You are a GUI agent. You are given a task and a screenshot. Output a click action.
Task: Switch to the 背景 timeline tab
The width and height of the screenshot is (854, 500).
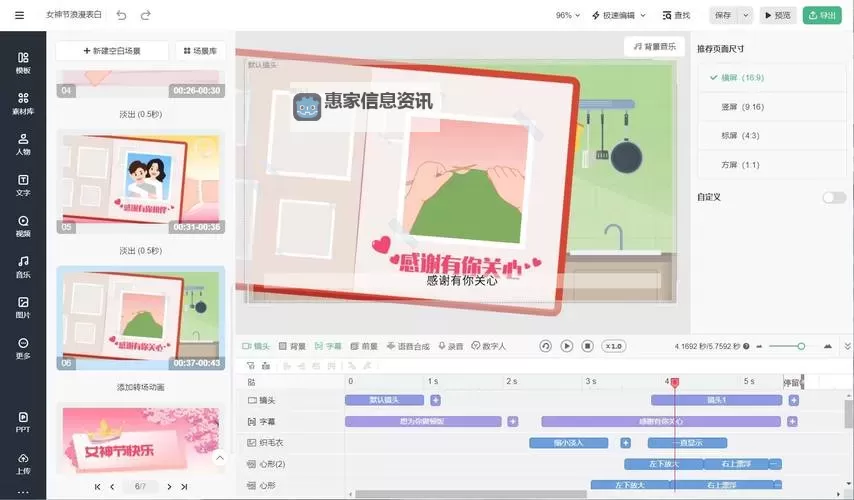point(292,346)
